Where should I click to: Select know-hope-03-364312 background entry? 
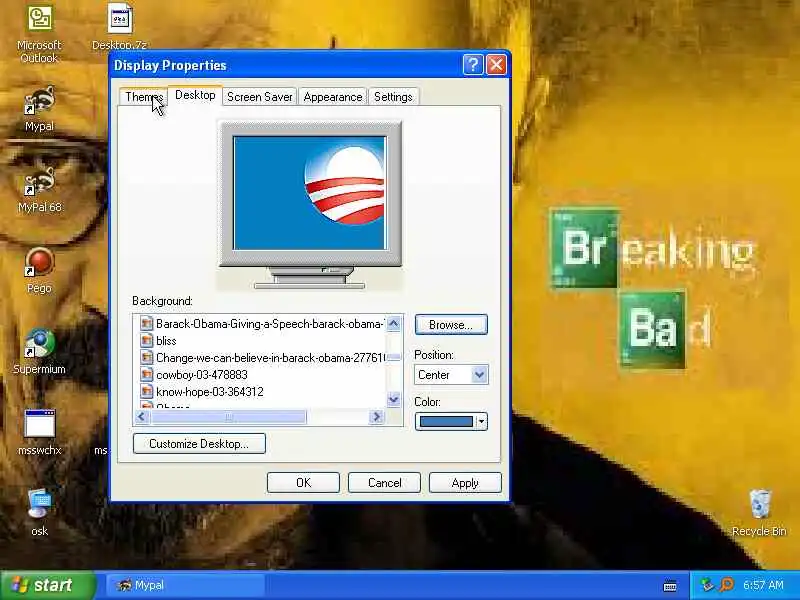coord(210,391)
